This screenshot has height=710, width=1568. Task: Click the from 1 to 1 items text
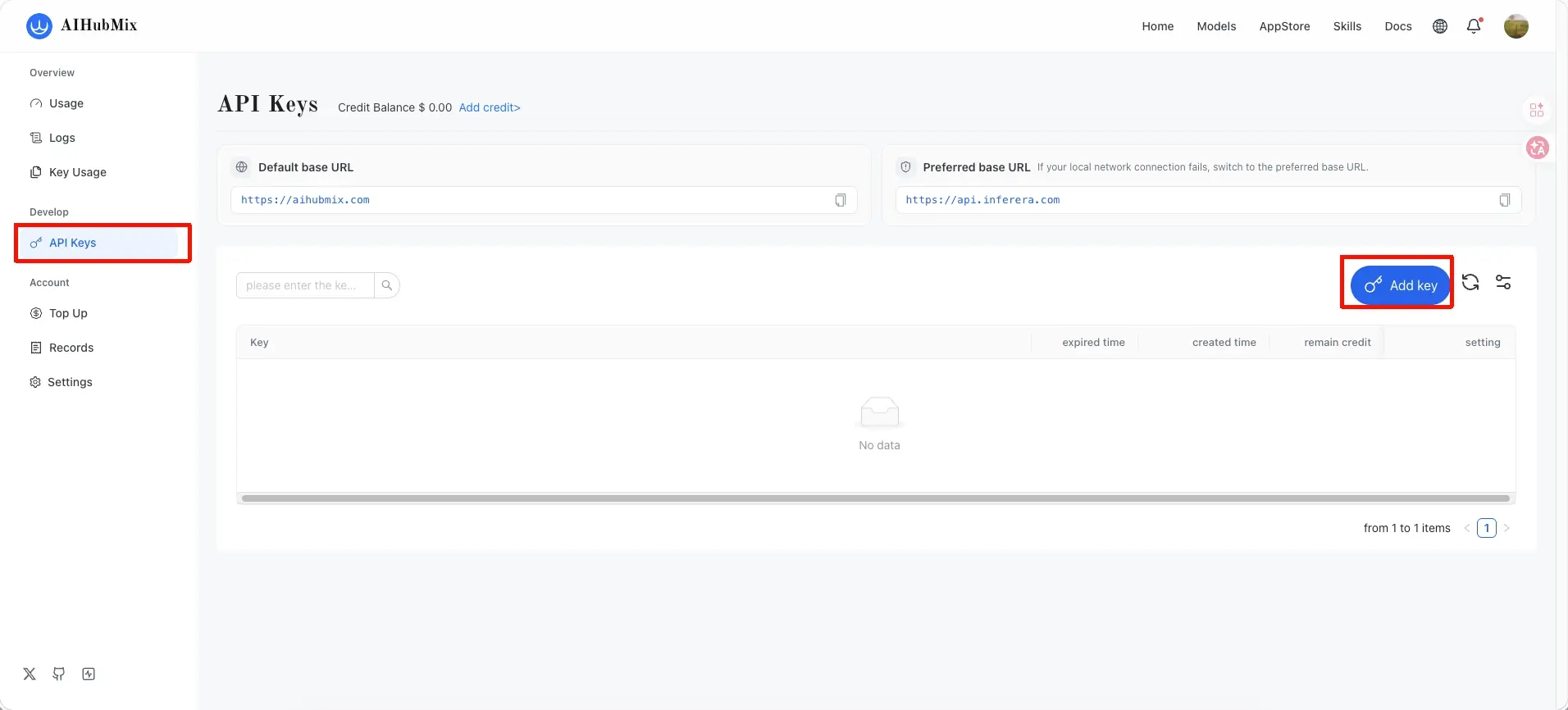tap(1406, 528)
